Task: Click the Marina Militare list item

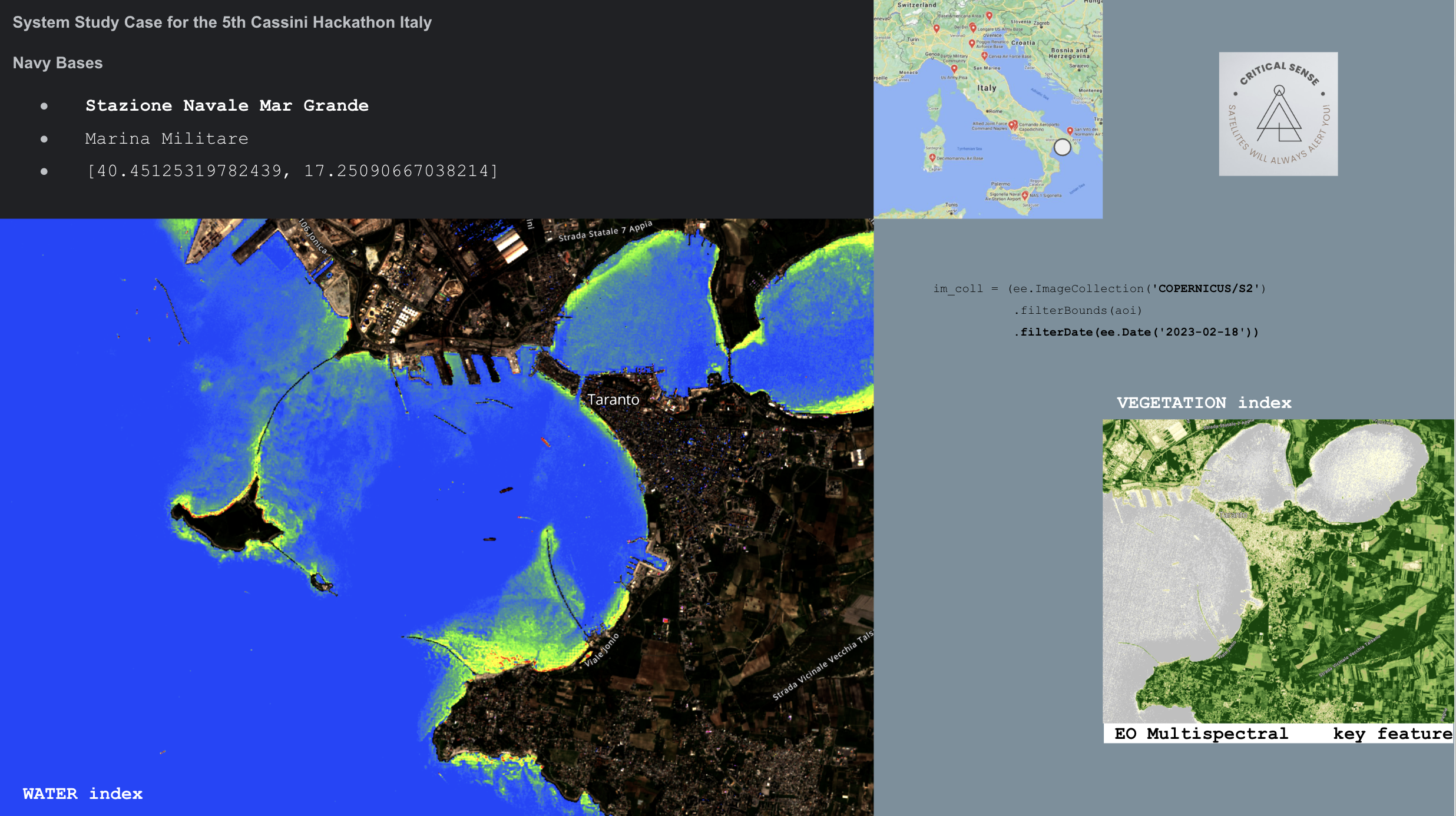Action: tap(167, 138)
